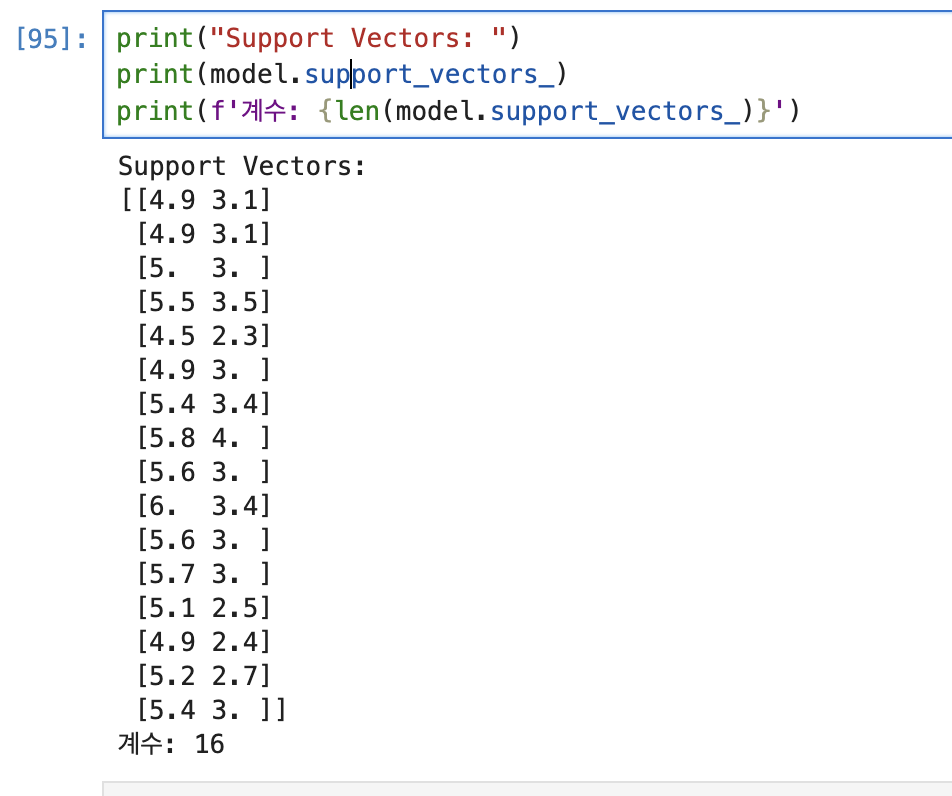Click the "Support Vectors:" output heading
Image resolution: width=952 pixels, height=796 pixels.
click(242, 166)
